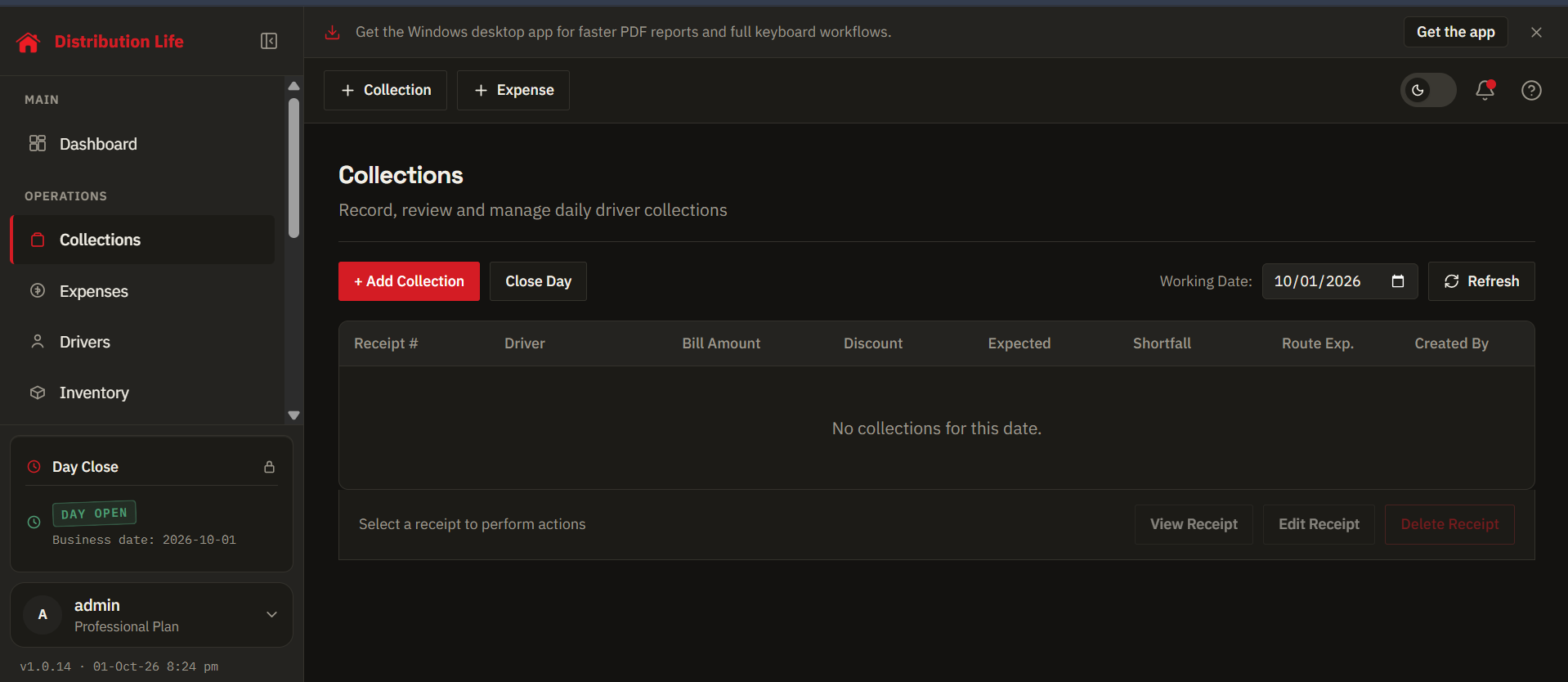Click the Day Close clock icon

[34, 467]
